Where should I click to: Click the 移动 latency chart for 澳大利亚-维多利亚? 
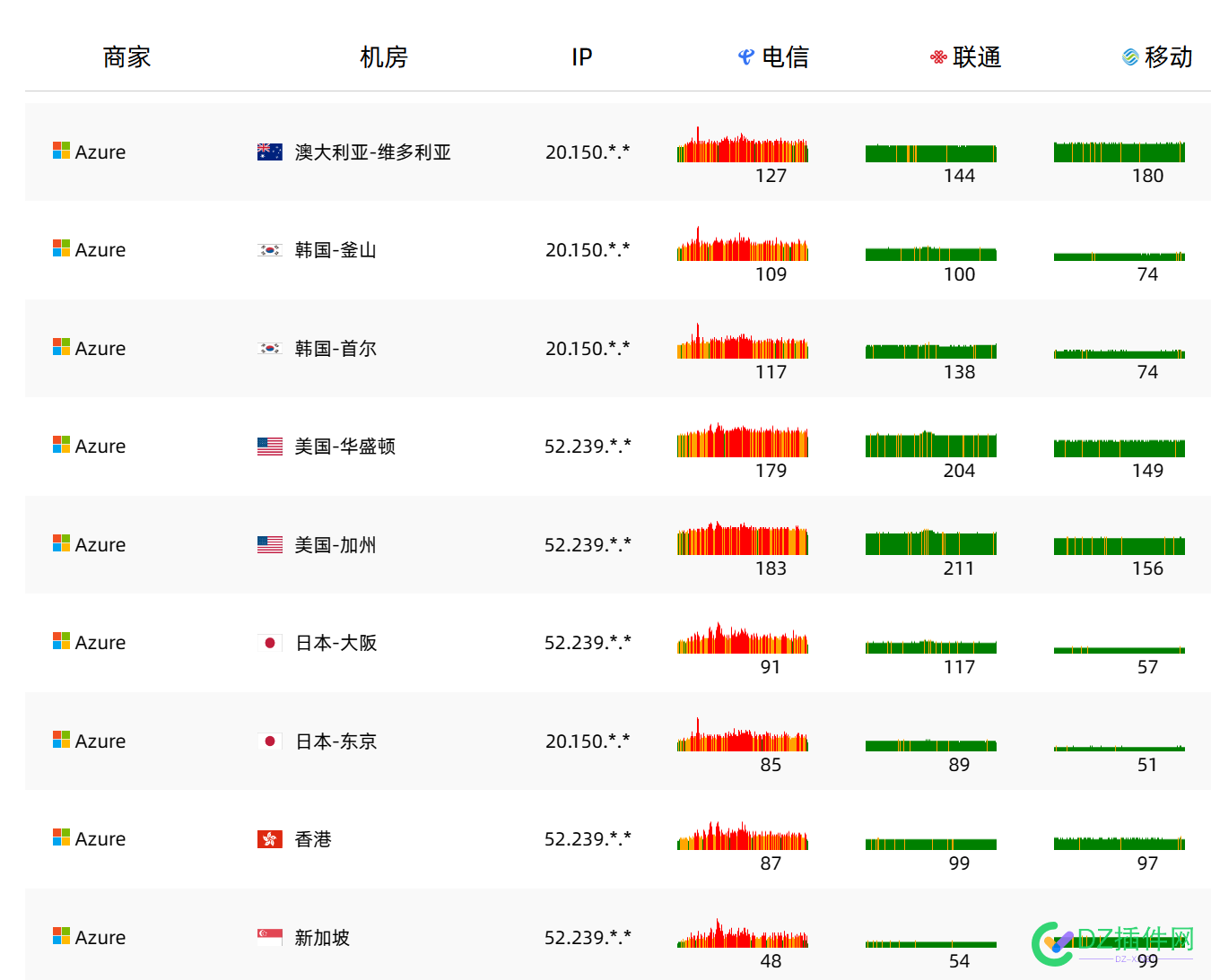[1120, 152]
